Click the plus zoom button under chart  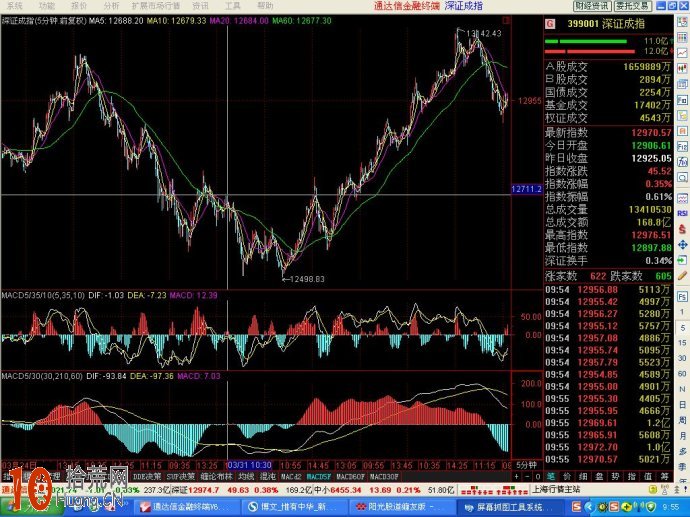point(517,477)
